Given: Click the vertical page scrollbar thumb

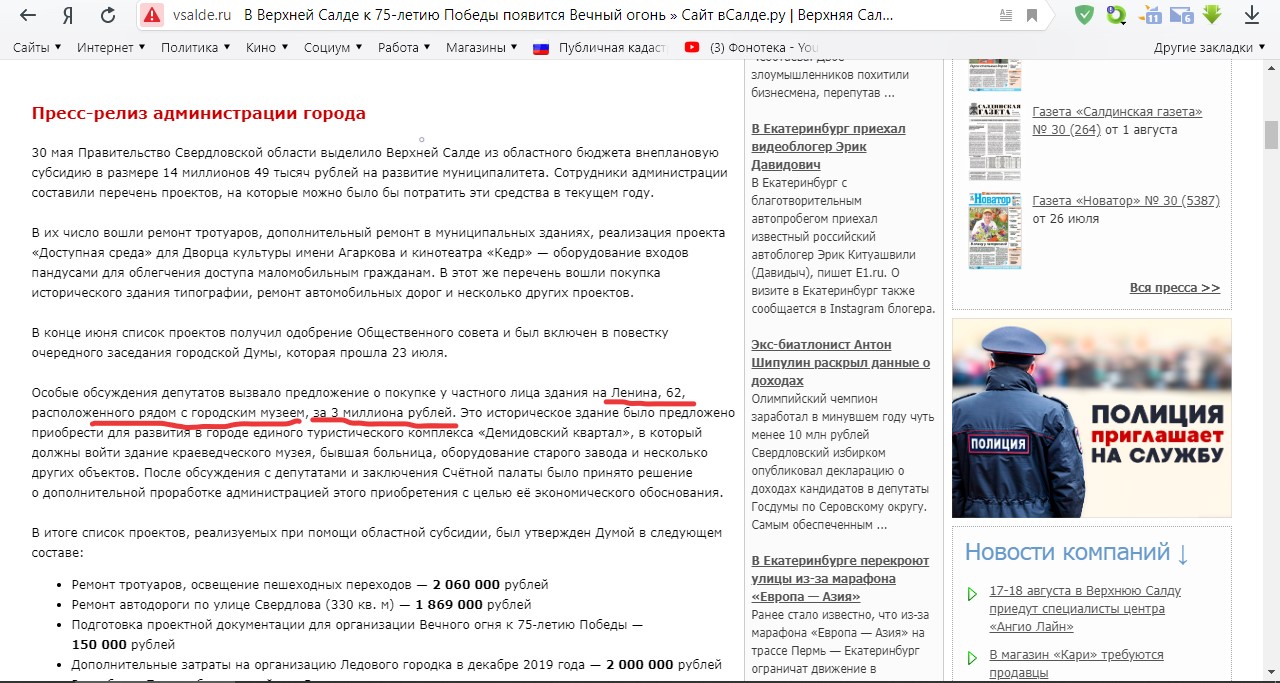Looking at the screenshot, I should (1271, 134).
